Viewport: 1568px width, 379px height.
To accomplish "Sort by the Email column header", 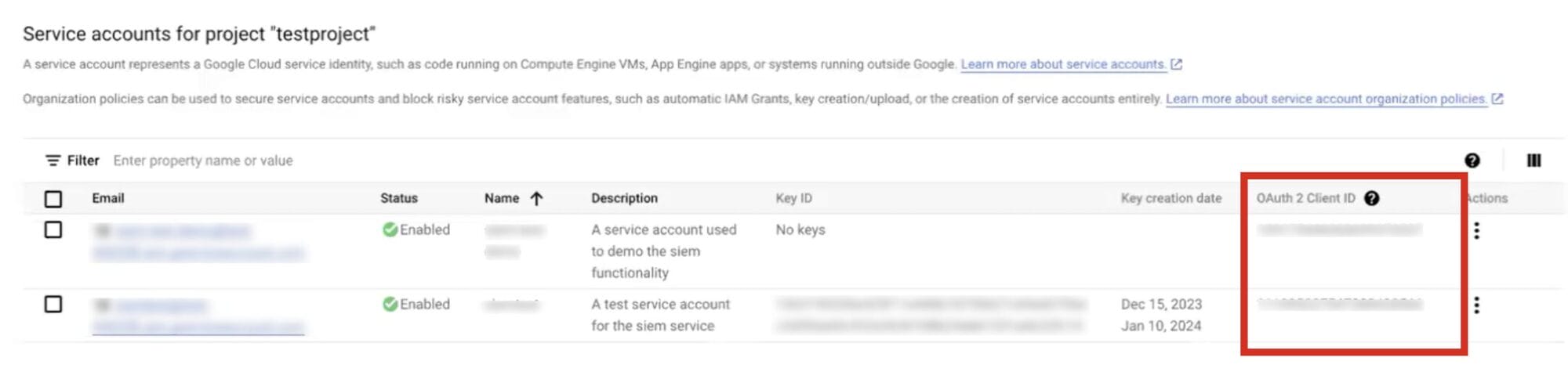I will pyautogui.click(x=108, y=198).
